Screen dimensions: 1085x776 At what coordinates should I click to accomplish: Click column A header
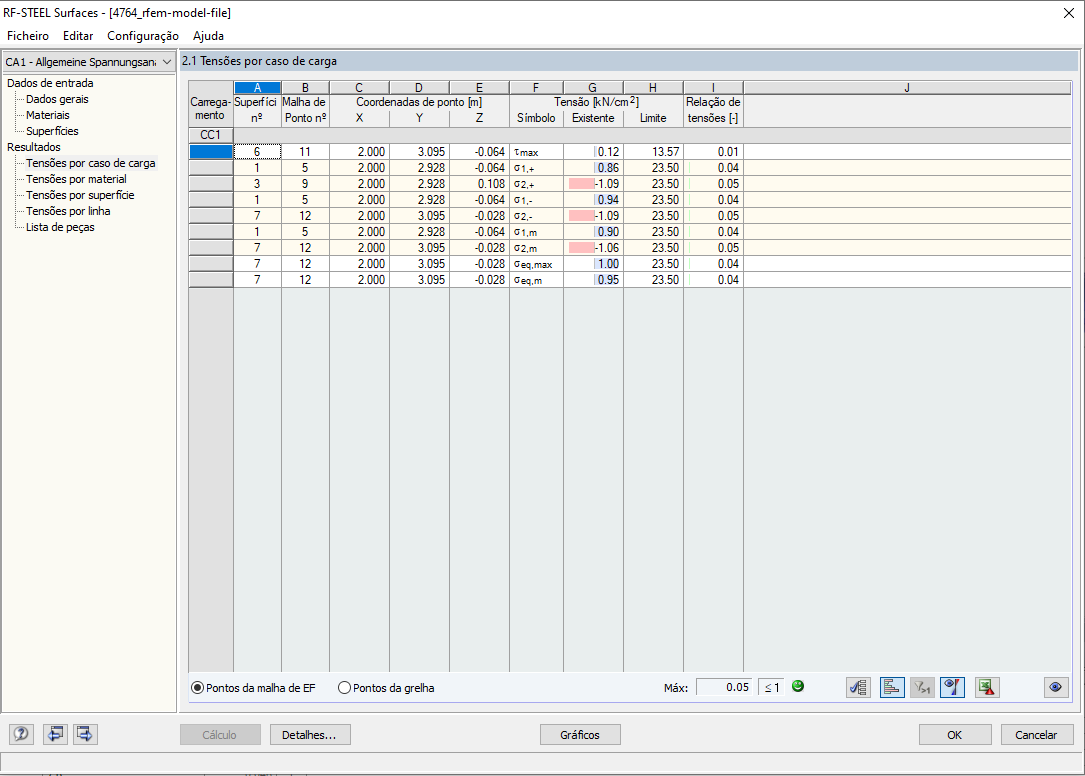click(x=257, y=88)
